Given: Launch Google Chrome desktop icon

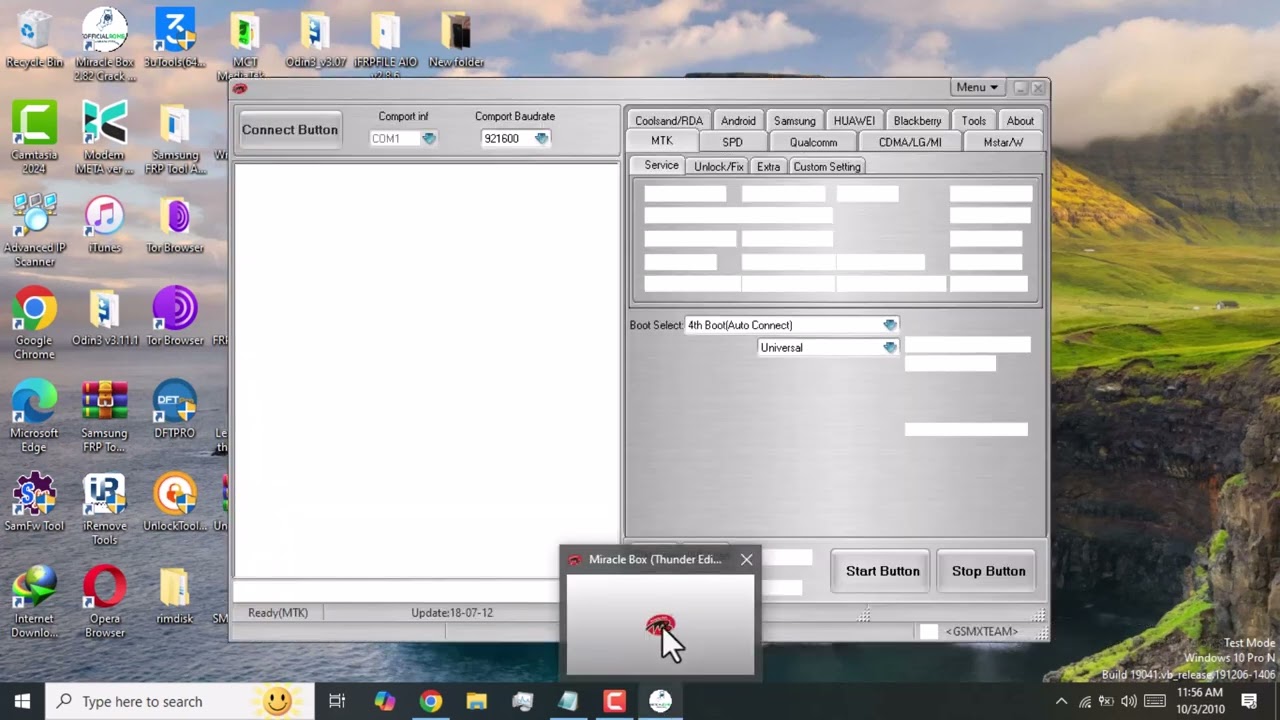Looking at the screenshot, I should pos(34,323).
